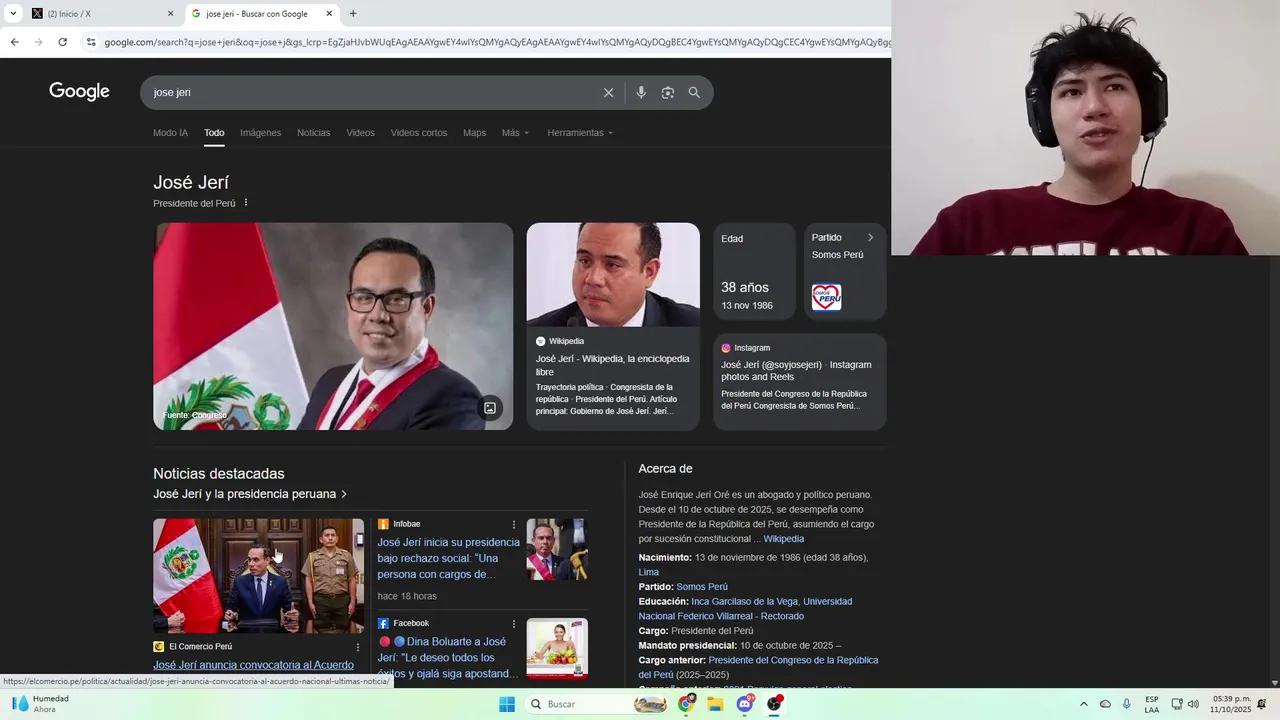This screenshot has width=1280, height=720.
Task: Open site information icon in address bar
Action: (x=91, y=42)
